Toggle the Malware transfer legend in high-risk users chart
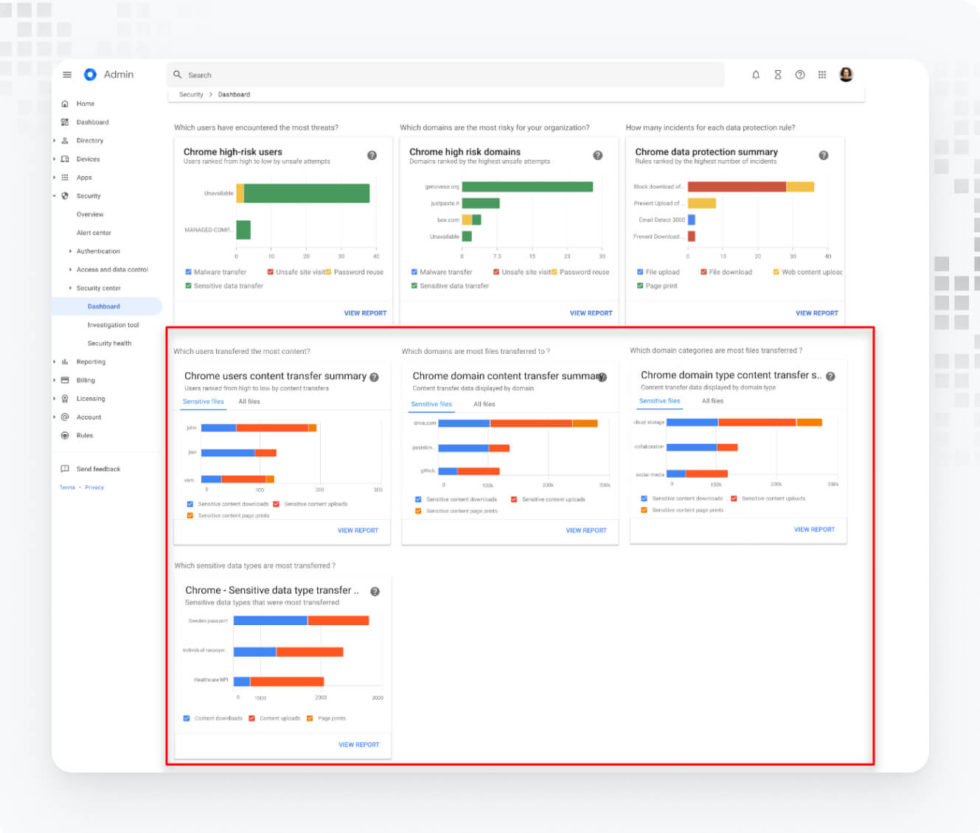The image size is (980, 833). (190, 271)
